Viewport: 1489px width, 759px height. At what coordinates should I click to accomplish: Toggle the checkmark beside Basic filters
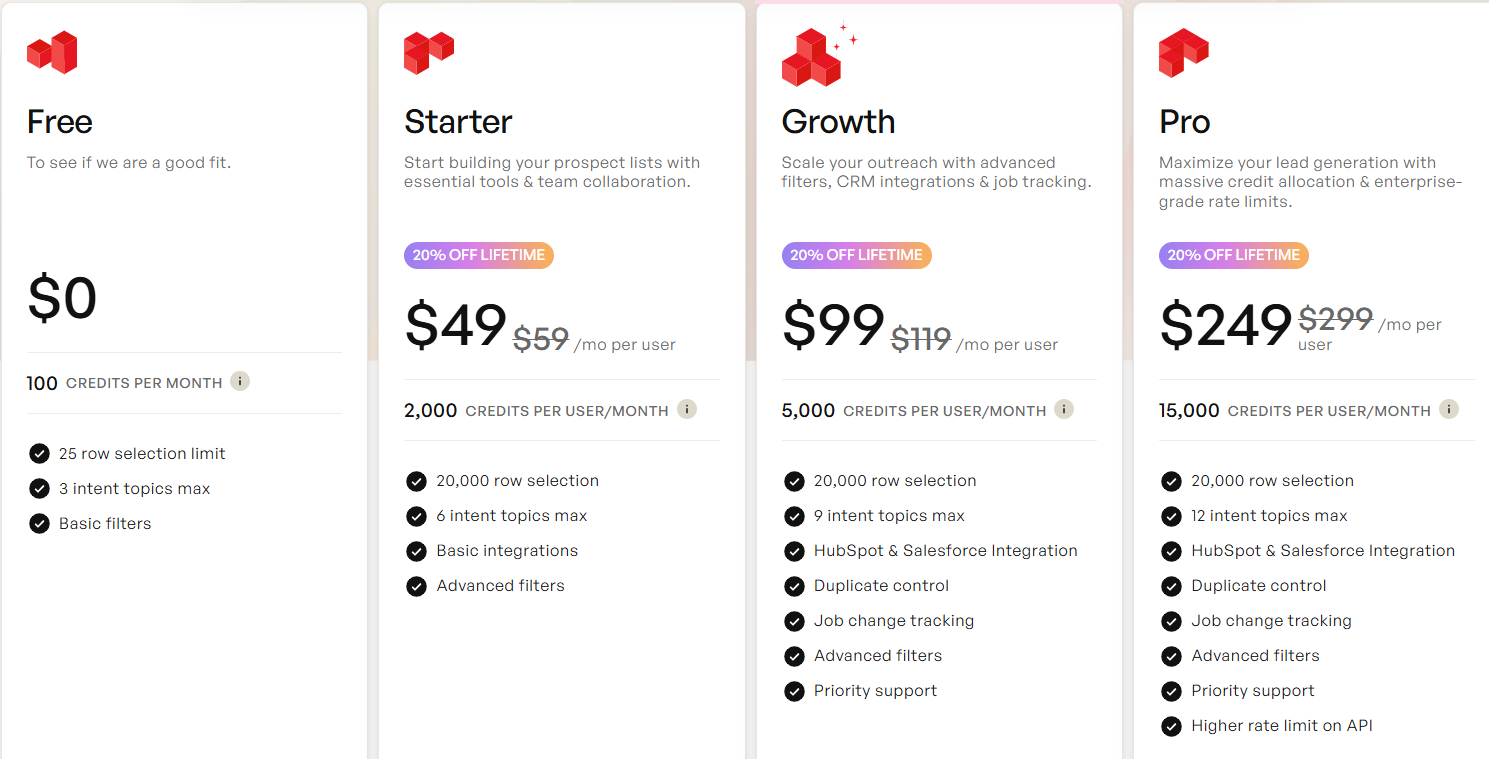tap(39, 523)
